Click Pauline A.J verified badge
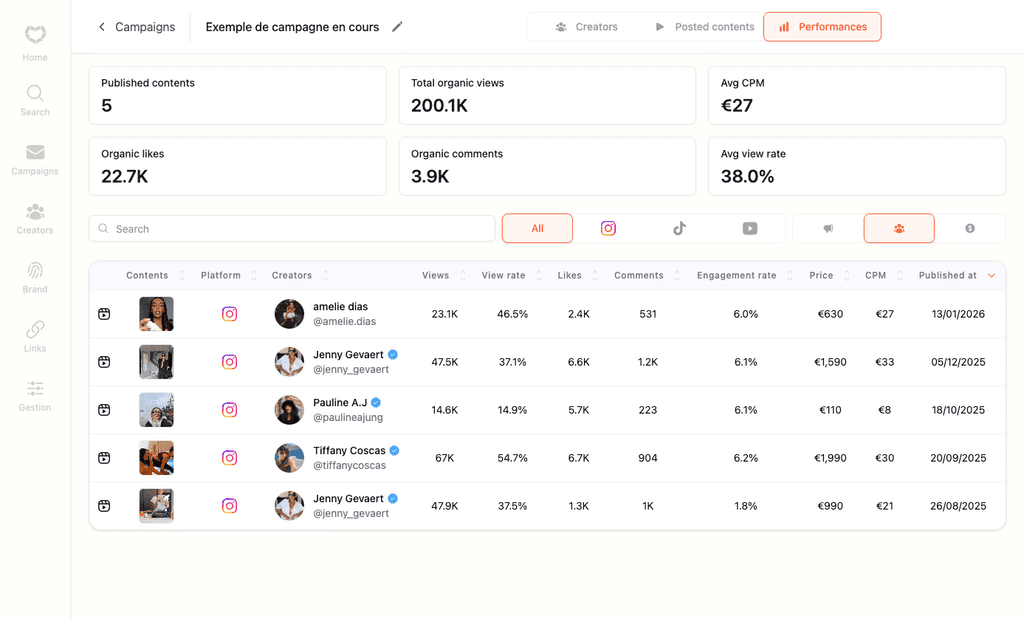 tap(376, 403)
